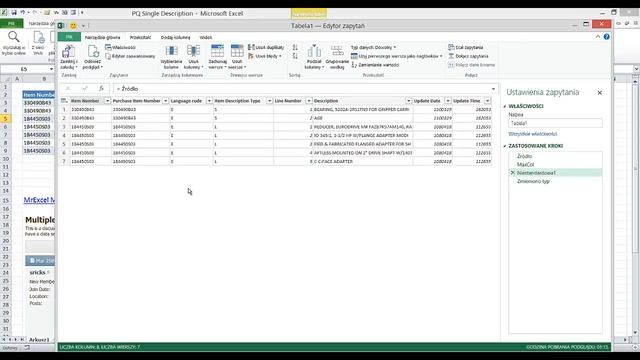Switch to Dodaj kolumnę tab
The image size is (640, 360).
176,37
